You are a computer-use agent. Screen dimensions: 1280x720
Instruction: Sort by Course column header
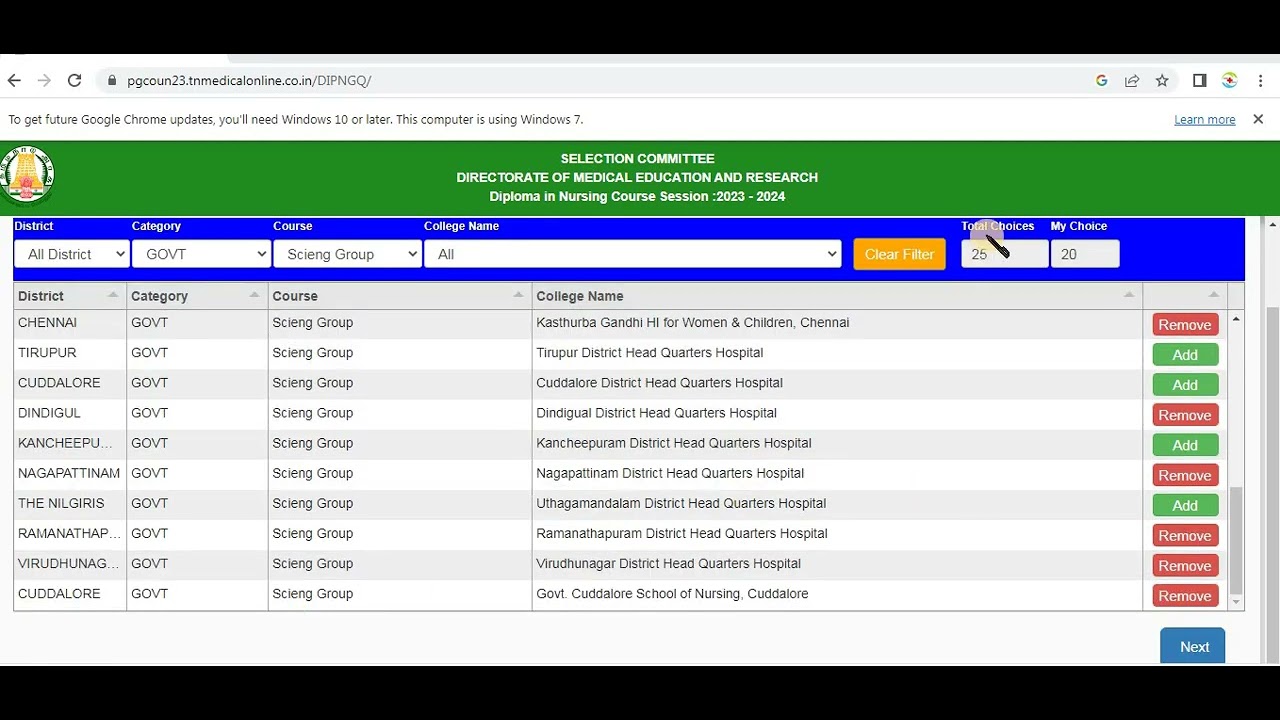[400, 296]
